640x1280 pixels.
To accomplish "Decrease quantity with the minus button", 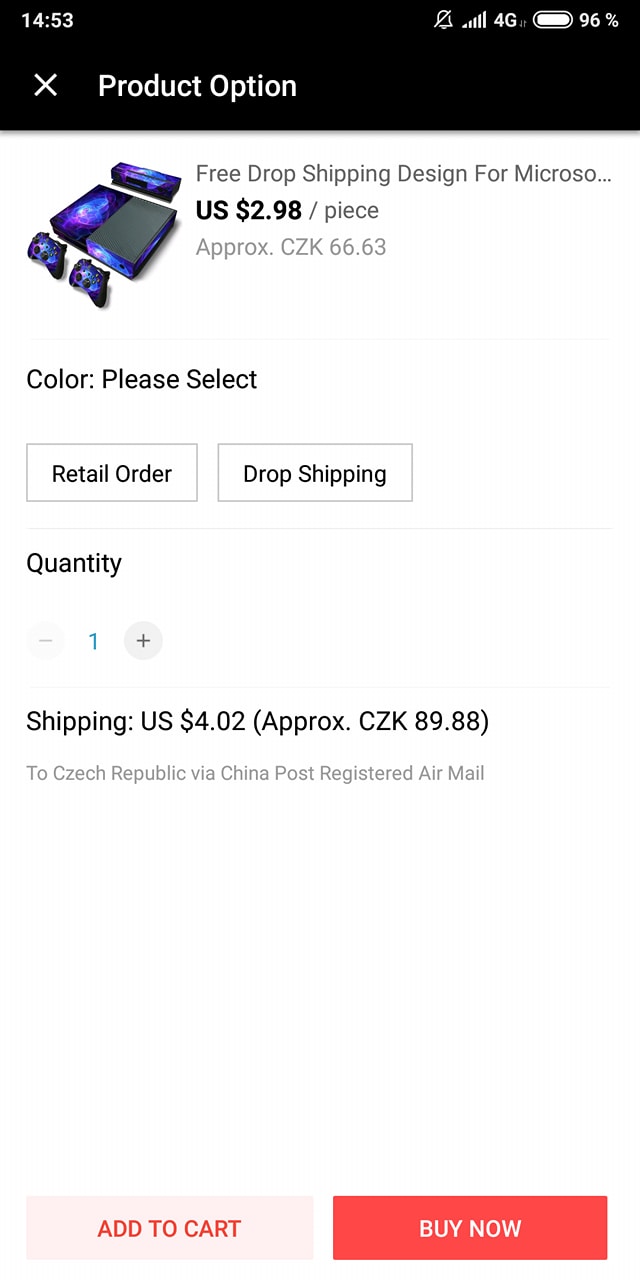I will point(45,641).
